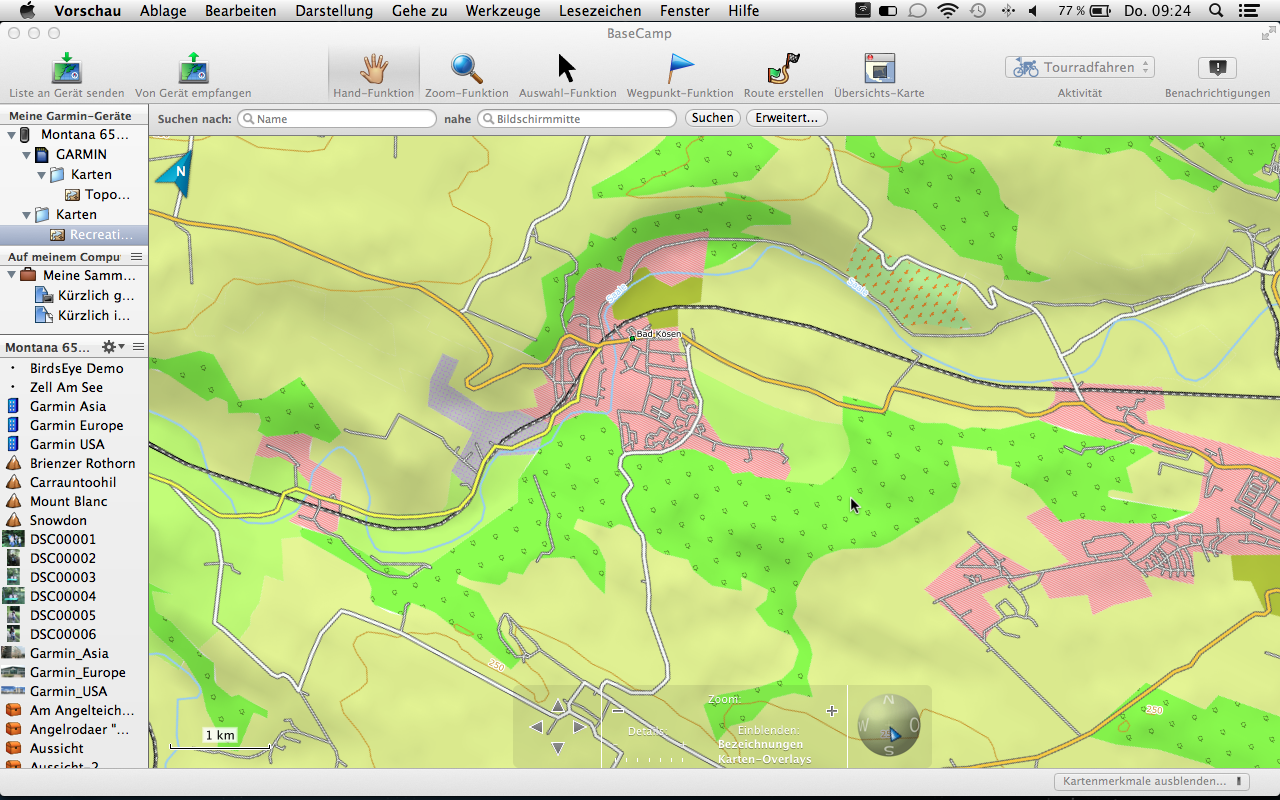Collapse the Meine Sammlung folder
Image resolution: width=1280 pixels, height=800 pixels.
12,275
